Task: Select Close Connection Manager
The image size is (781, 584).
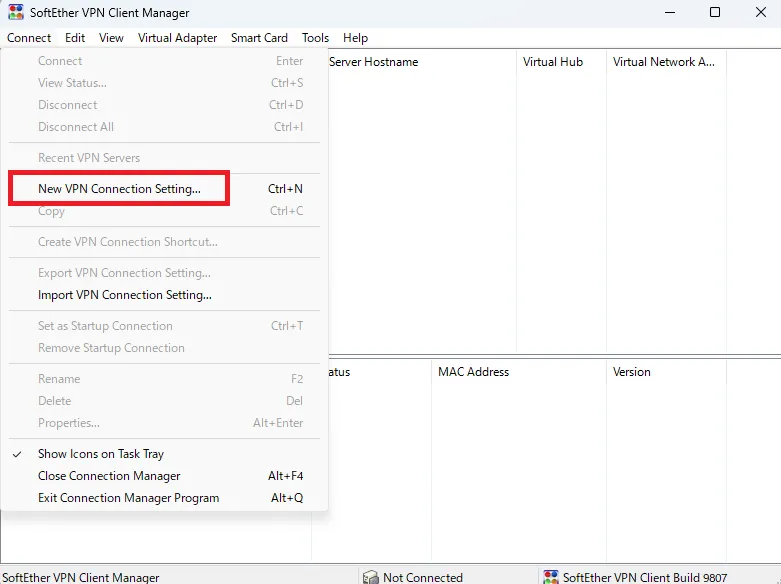Action: (164, 476)
